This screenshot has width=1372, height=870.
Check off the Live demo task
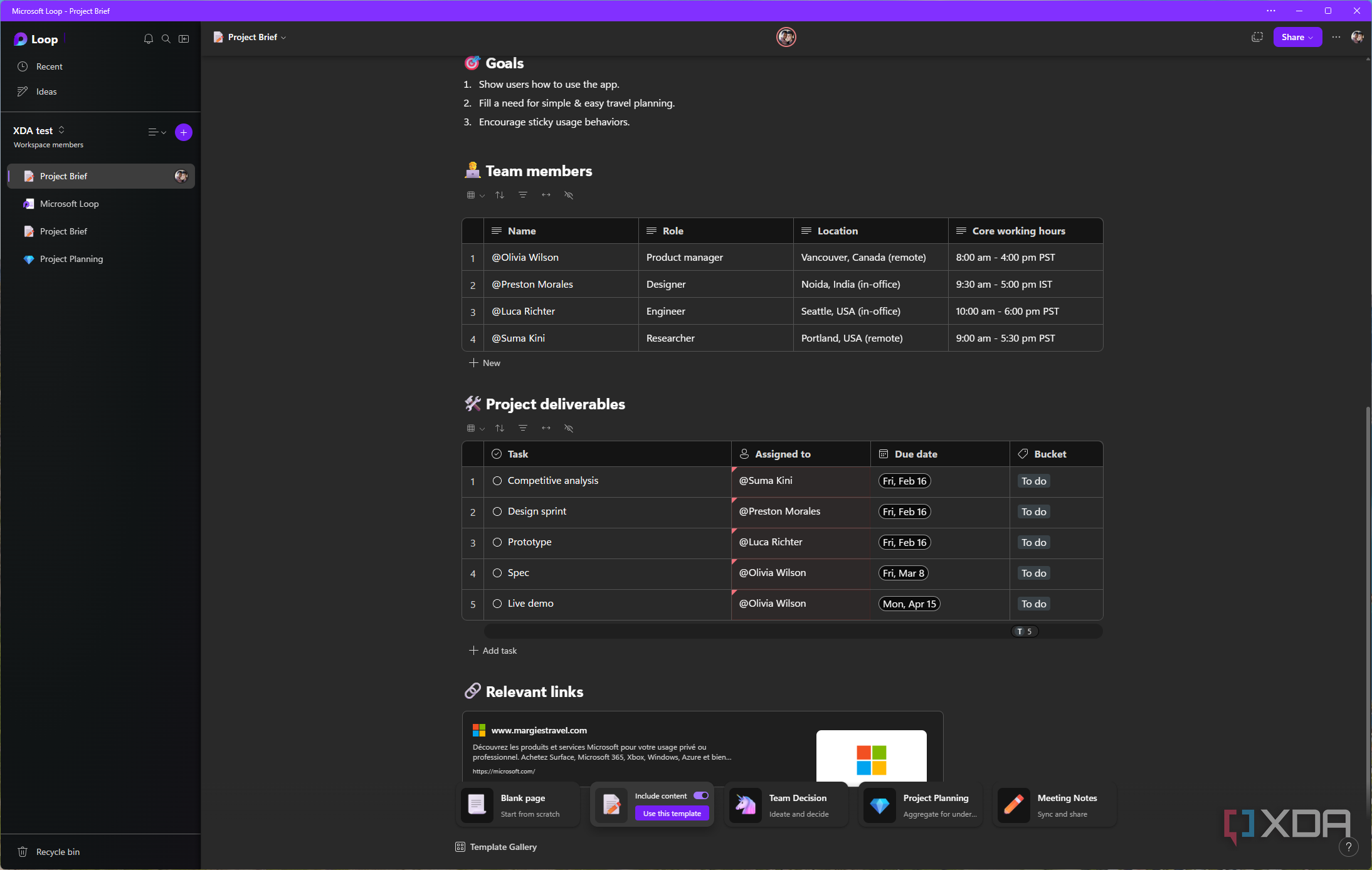[x=497, y=604]
